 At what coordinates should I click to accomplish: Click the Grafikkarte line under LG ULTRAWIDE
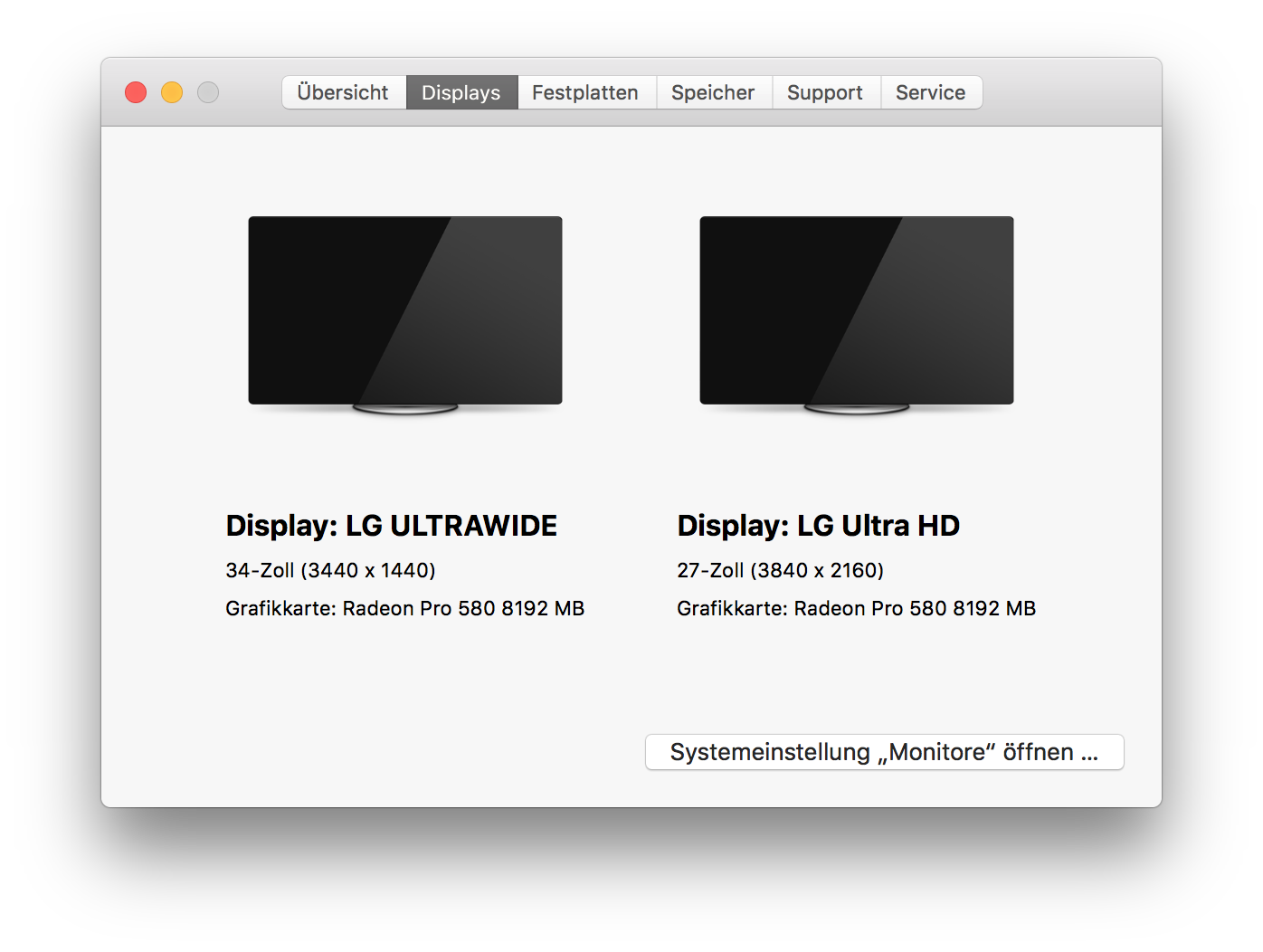click(x=405, y=608)
